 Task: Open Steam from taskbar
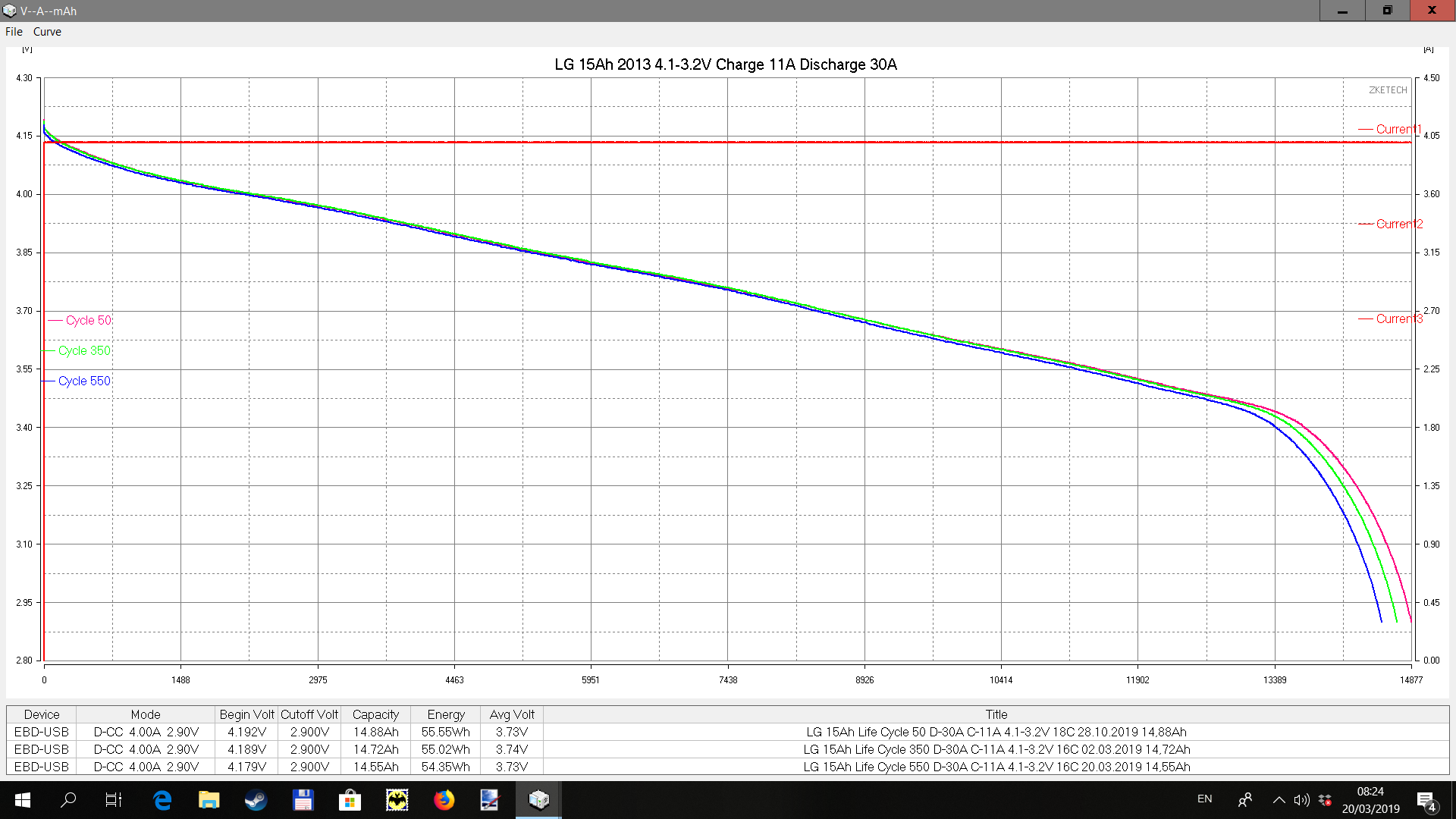256,799
